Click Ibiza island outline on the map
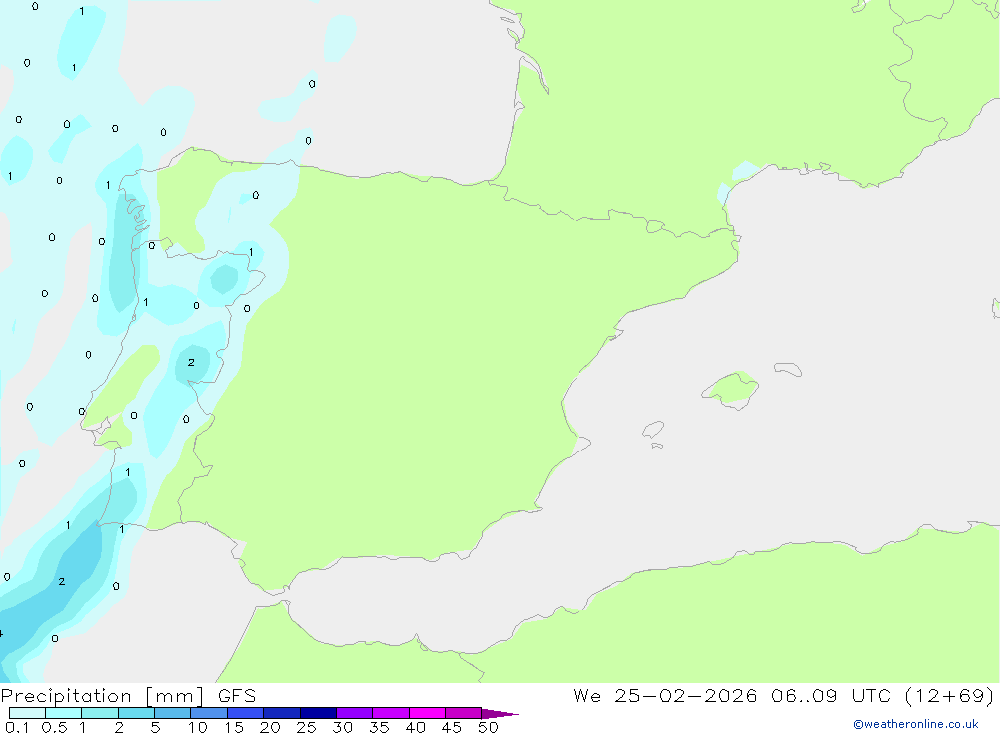Image resolution: width=1000 pixels, height=733 pixels. (652, 430)
